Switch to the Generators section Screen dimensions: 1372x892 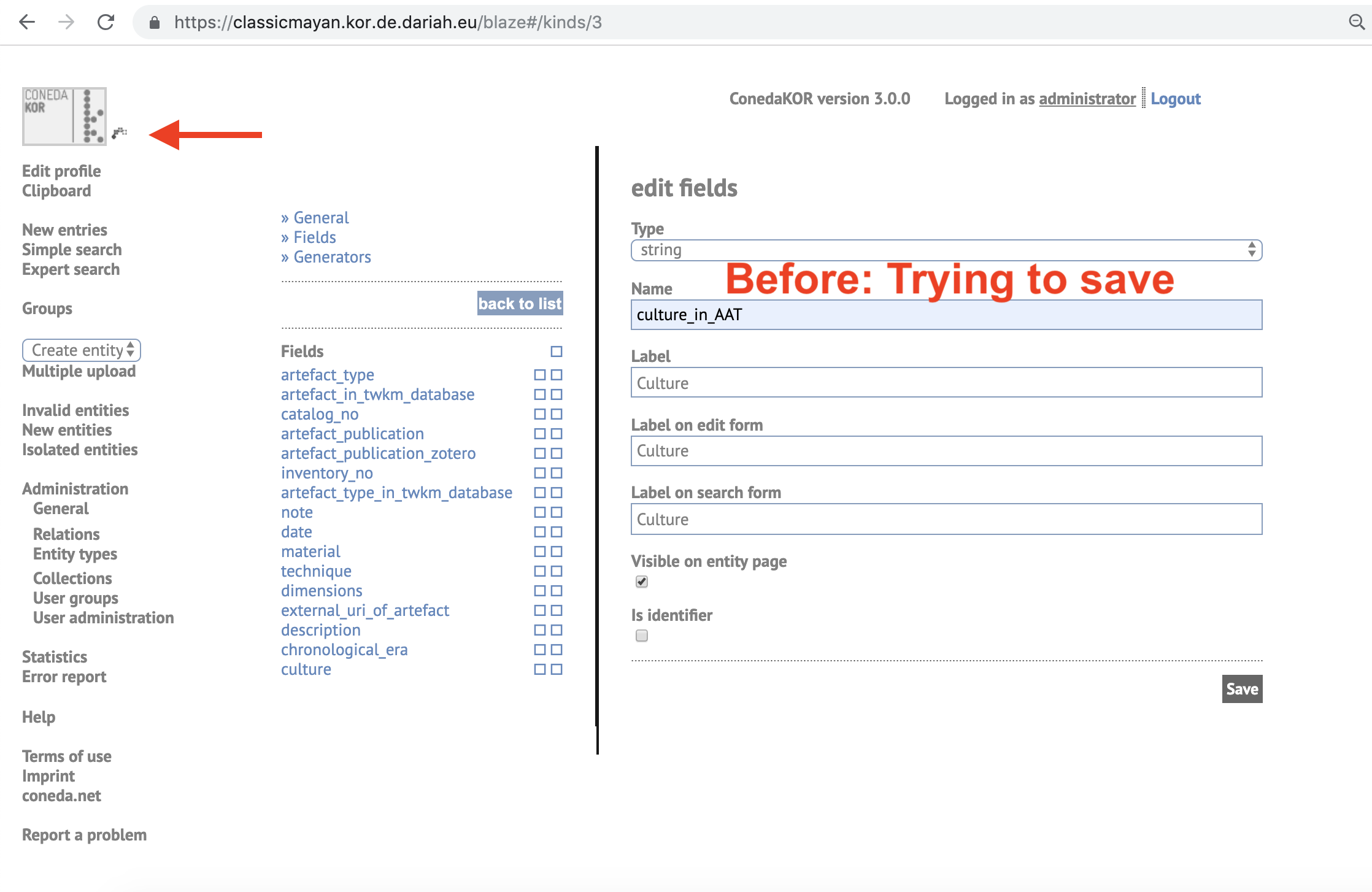(x=332, y=257)
